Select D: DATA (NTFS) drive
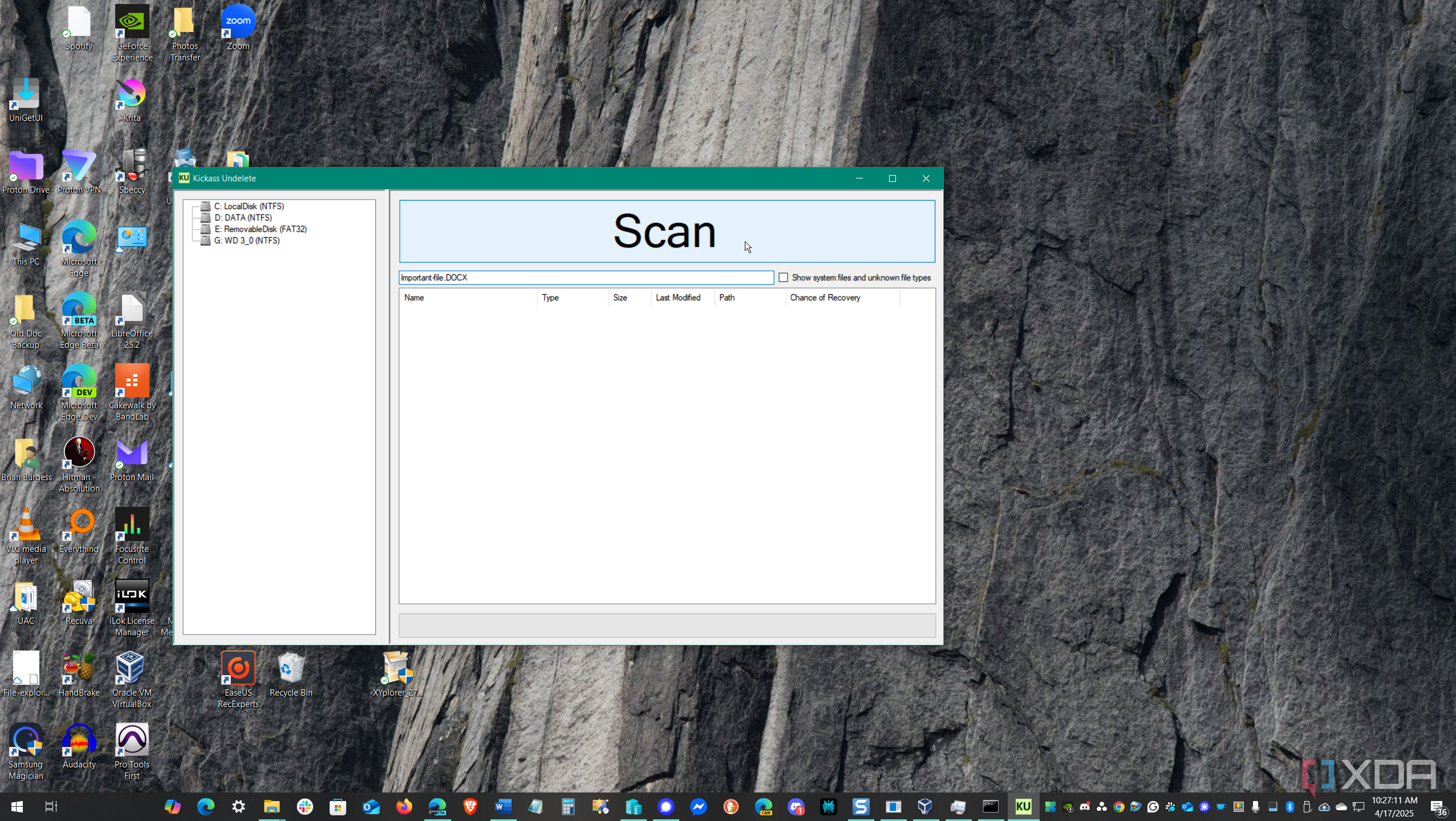This screenshot has width=1456, height=821. coord(243,218)
